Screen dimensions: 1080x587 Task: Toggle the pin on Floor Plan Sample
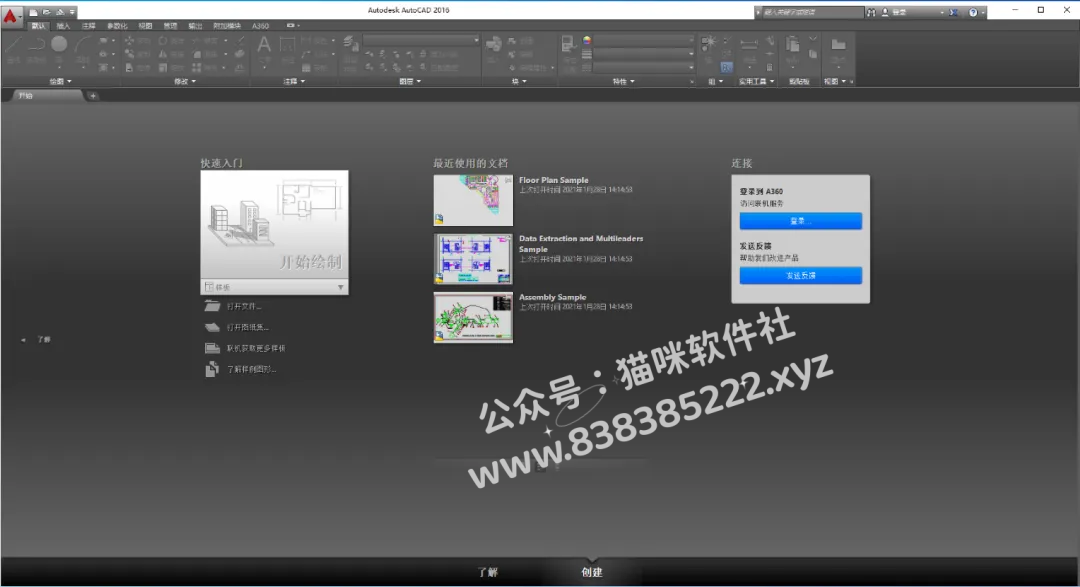508,180
